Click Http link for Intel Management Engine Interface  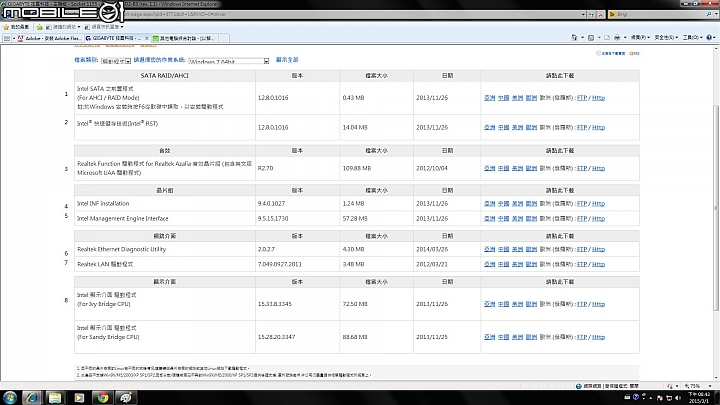[x=598, y=219]
